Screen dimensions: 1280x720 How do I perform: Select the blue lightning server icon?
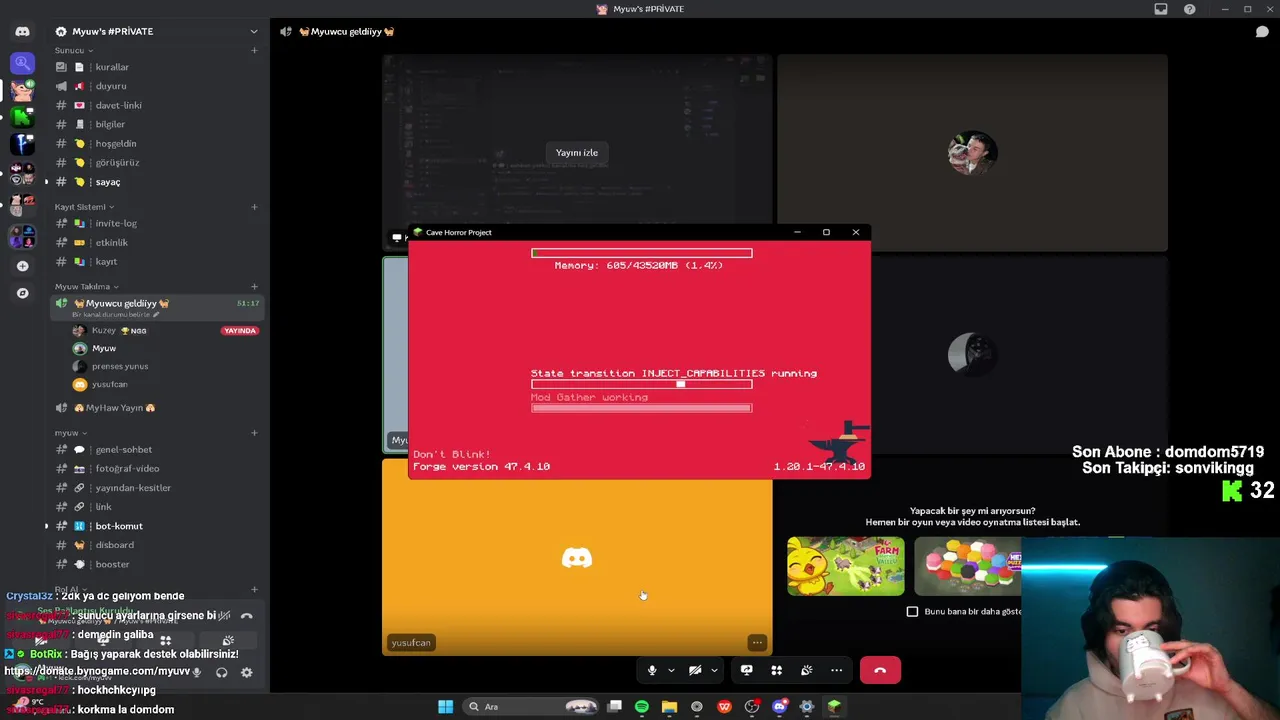(22, 145)
